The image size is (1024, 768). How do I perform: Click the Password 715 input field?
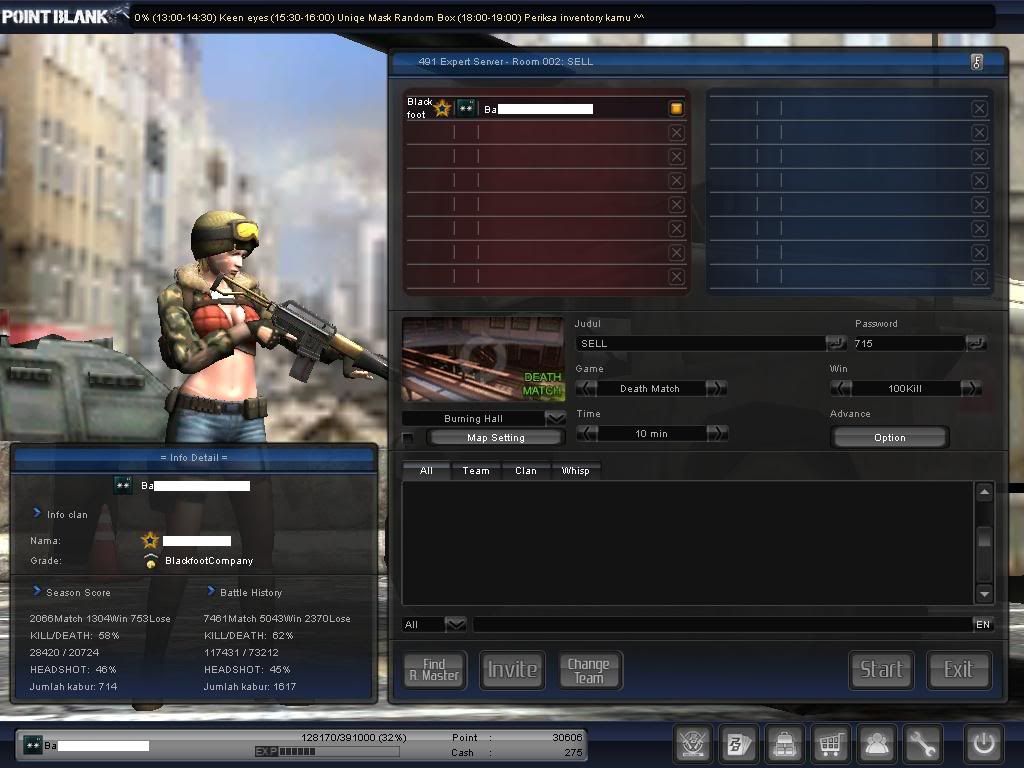click(x=909, y=344)
